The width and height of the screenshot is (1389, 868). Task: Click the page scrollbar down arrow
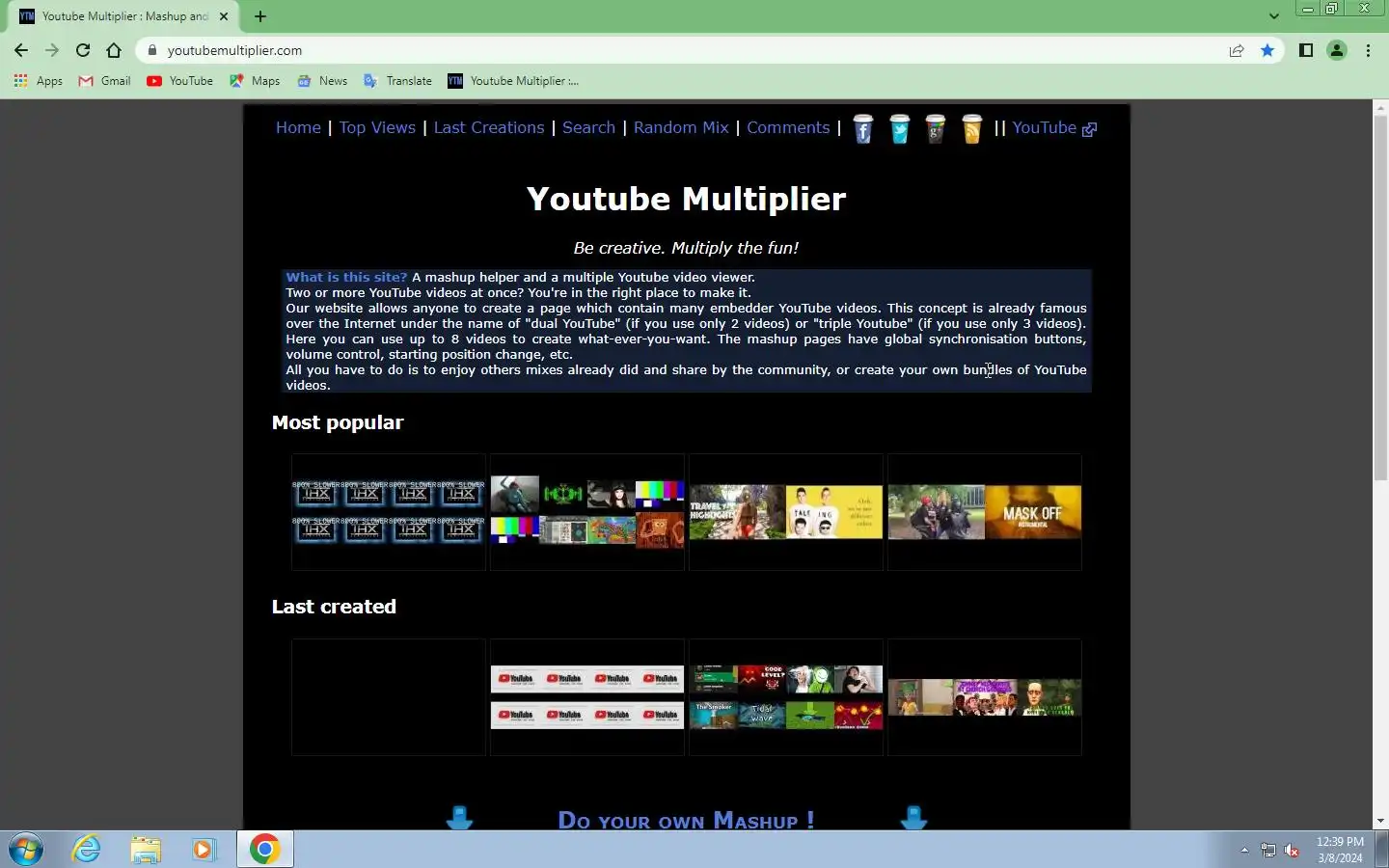[1380, 821]
